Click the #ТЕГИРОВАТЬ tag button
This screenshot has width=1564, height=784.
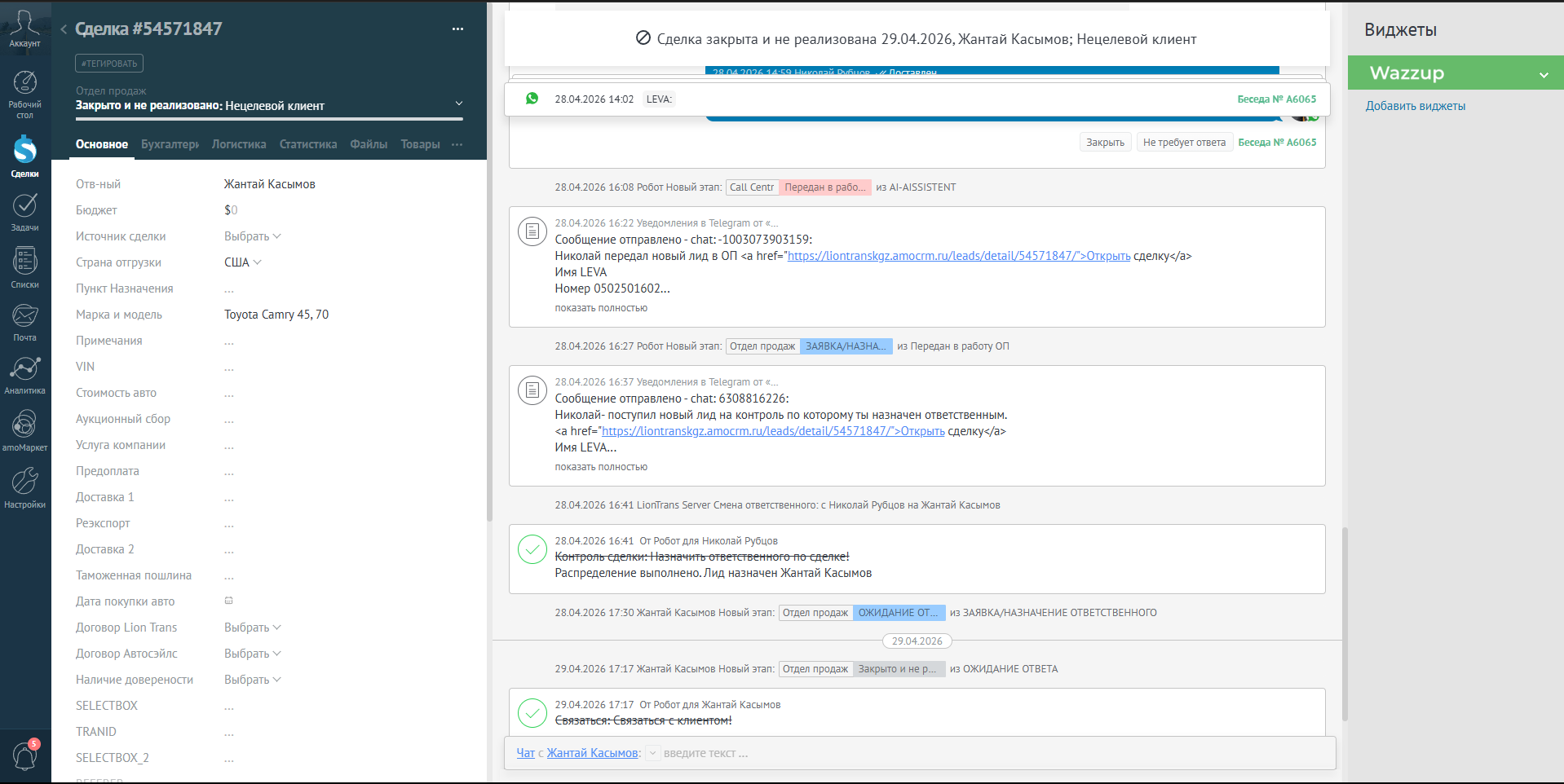tap(109, 63)
